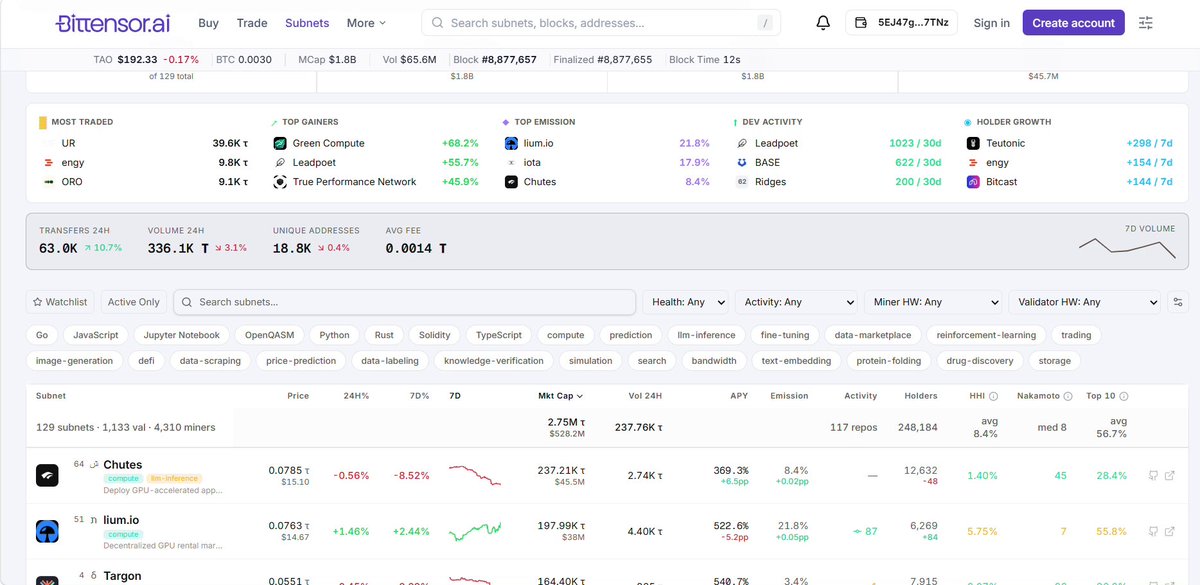
Task: Click the Create account button
Action: (1073, 22)
